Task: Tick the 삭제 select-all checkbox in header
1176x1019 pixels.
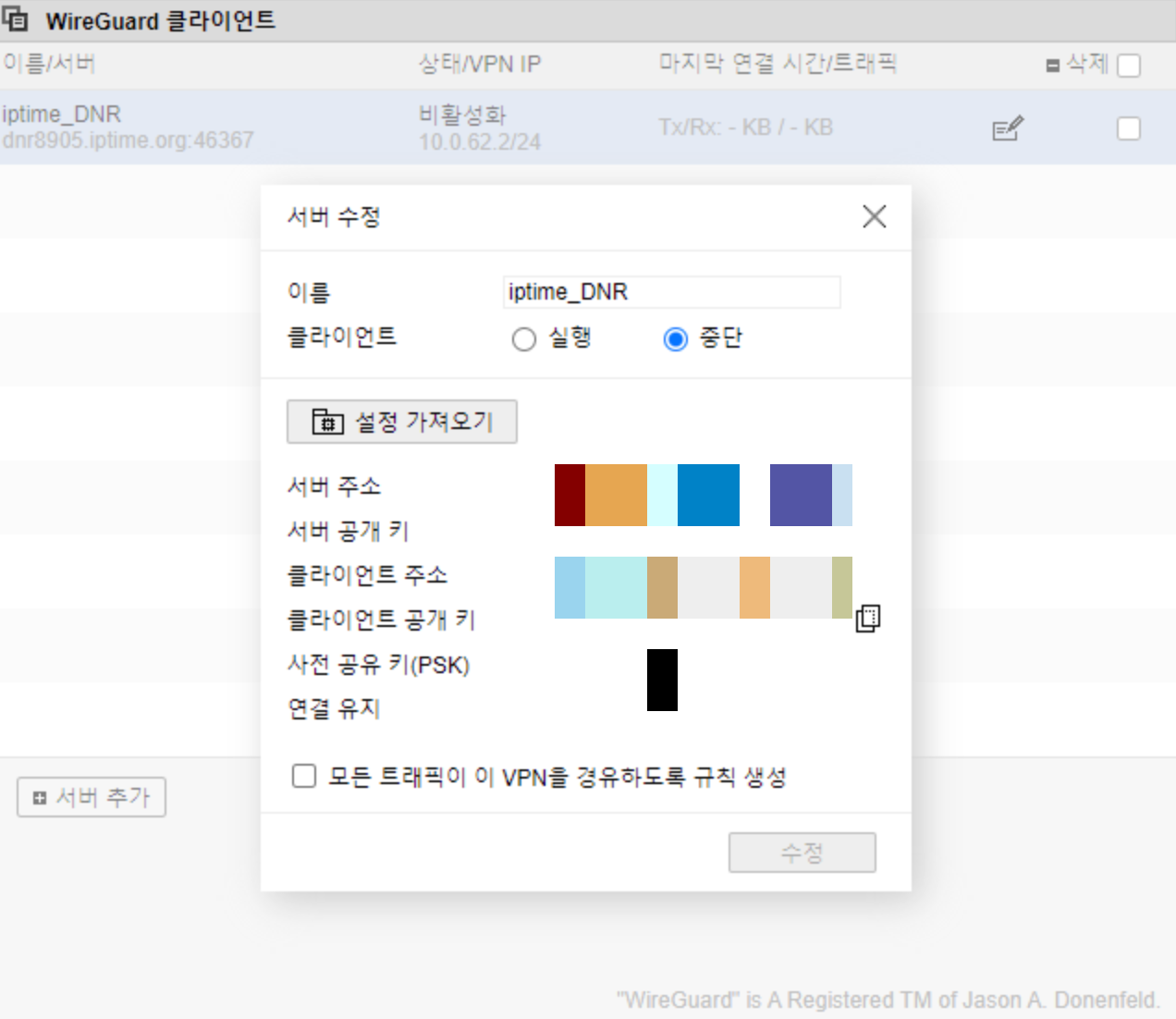Action: click(x=1129, y=66)
